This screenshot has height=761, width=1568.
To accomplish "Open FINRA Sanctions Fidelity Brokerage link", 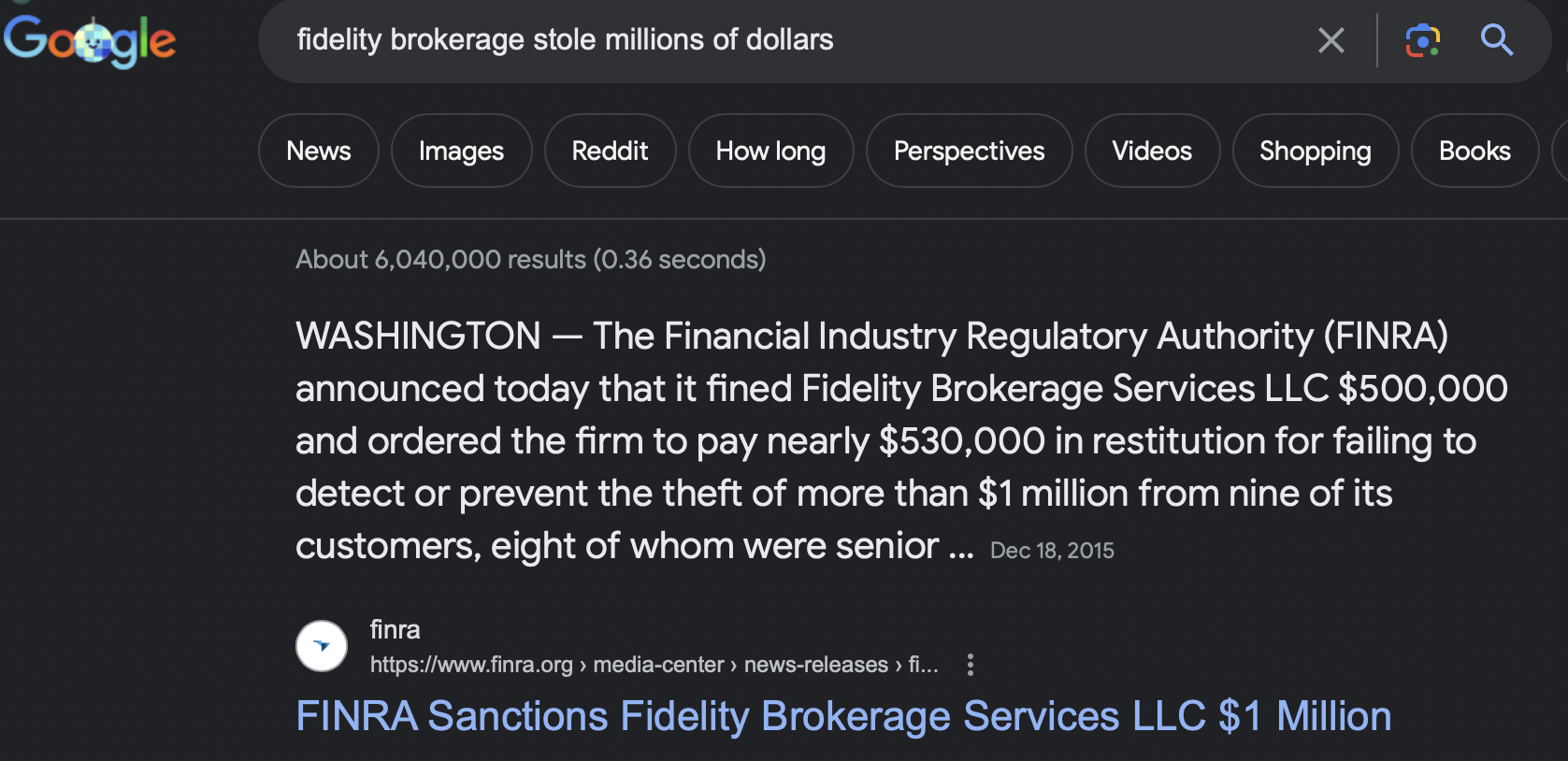I will 842,717.
